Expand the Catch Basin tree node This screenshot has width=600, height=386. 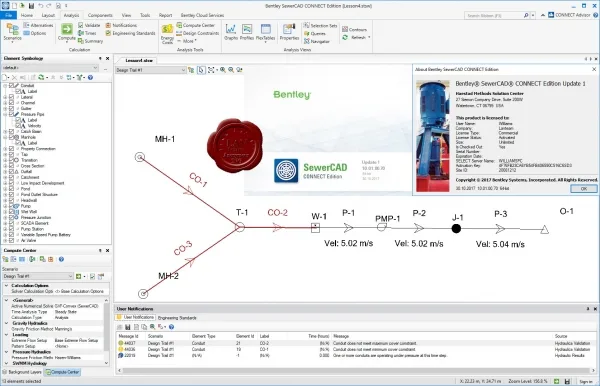pyautogui.click(x=5, y=131)
